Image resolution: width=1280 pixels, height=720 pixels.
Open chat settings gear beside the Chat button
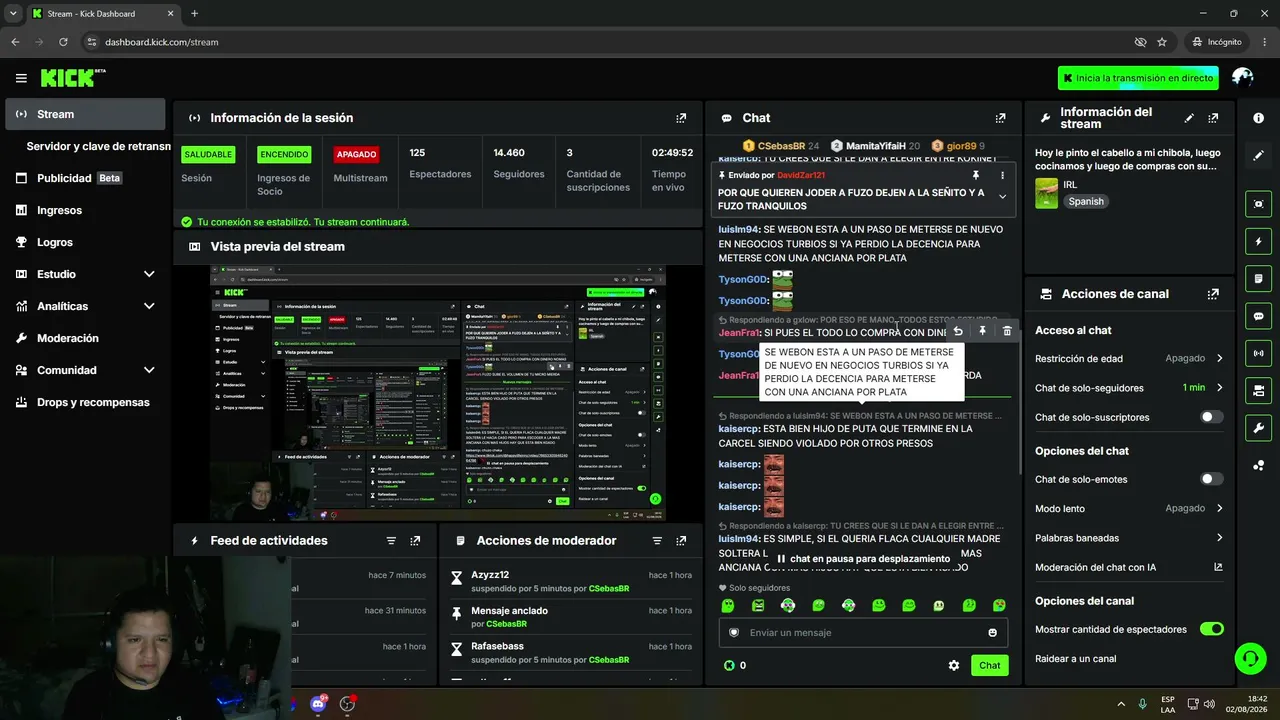(x=954, y=665)
